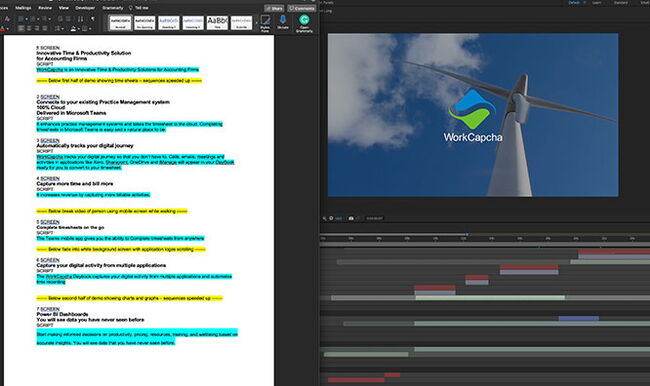Start Dictate with the microphone icon

point(283,22)
